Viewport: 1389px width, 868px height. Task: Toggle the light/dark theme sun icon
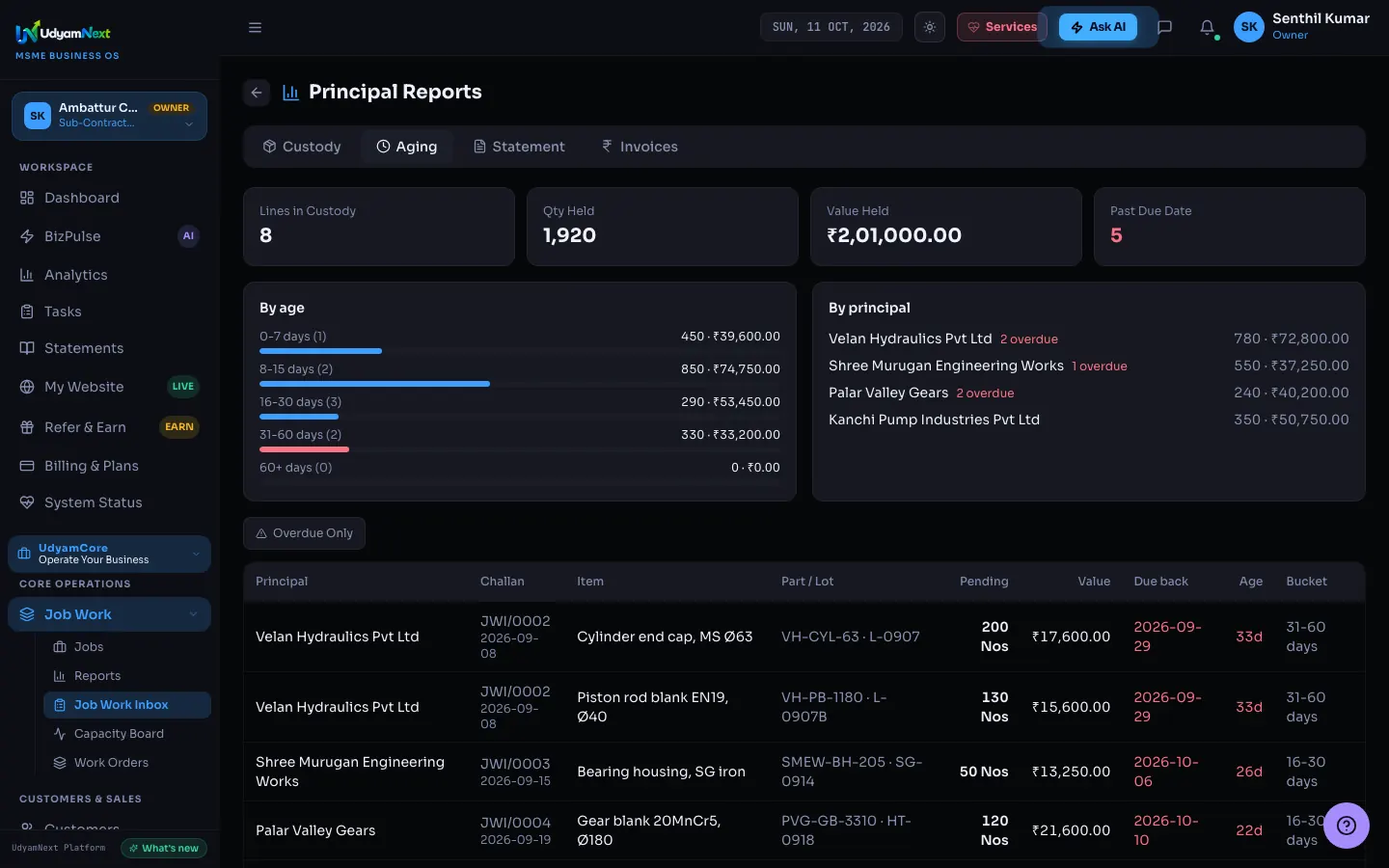click(x=930, y=27)
